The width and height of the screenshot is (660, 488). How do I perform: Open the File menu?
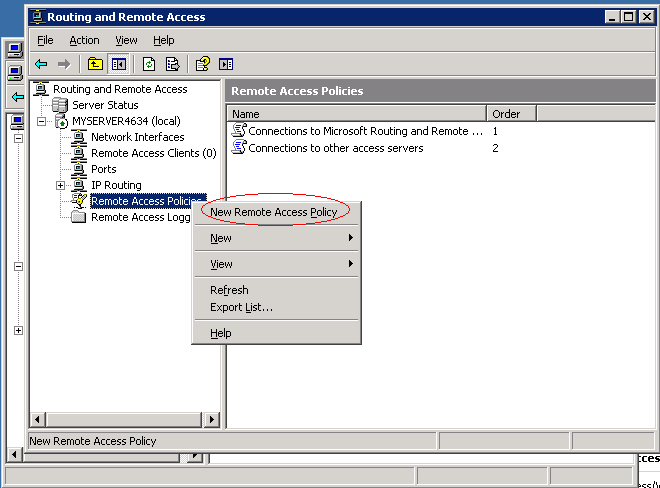click(45, 40)
